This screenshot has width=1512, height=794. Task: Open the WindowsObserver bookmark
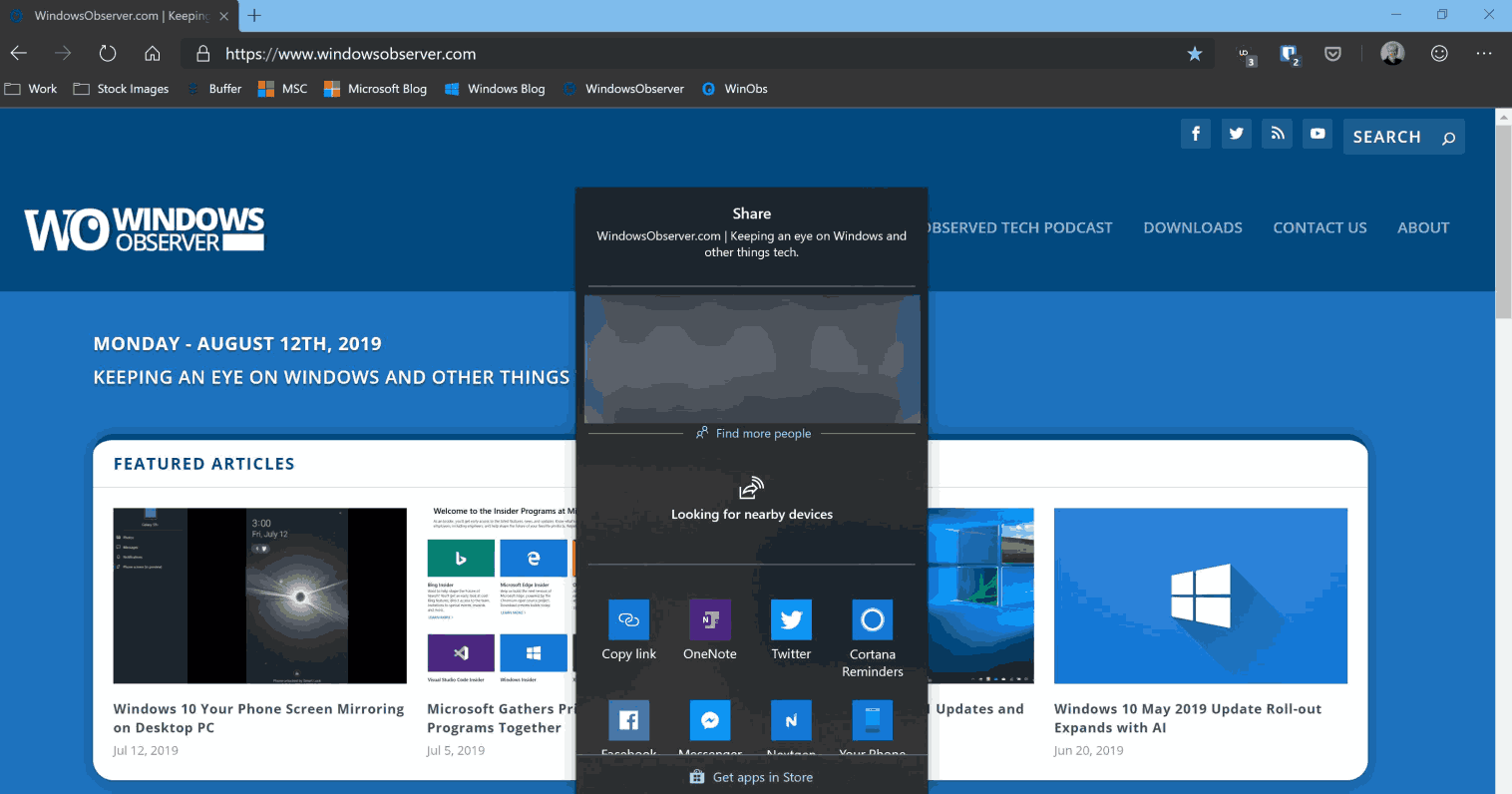pyautogui.click(x=623, y=89)
